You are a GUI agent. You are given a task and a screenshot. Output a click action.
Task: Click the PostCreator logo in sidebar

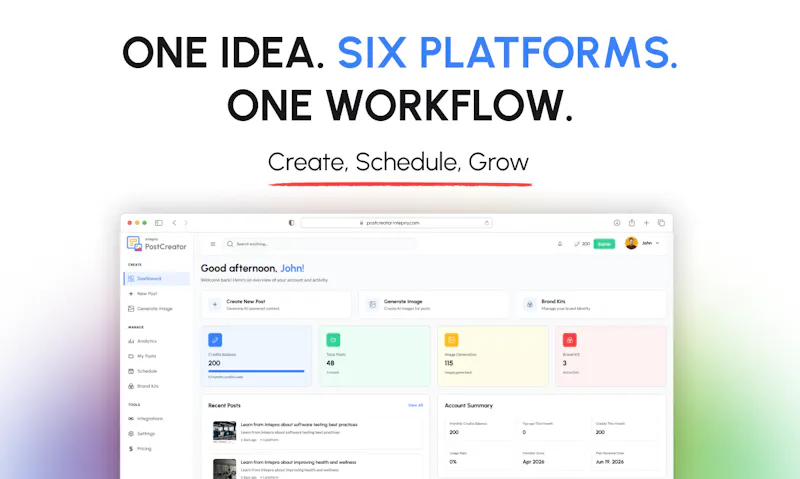click(156, 244)
